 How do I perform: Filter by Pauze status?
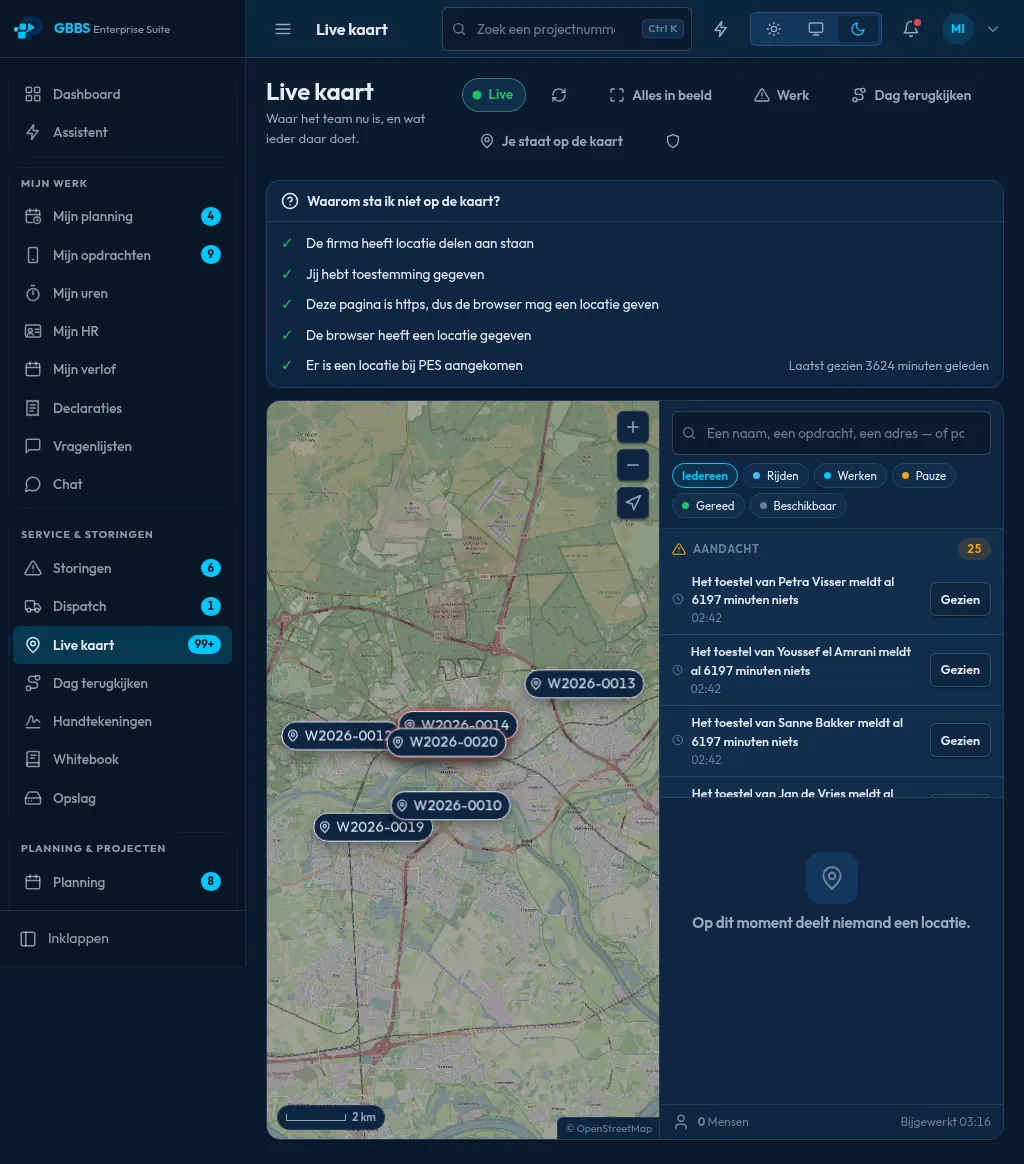click(x=923, y=476)
